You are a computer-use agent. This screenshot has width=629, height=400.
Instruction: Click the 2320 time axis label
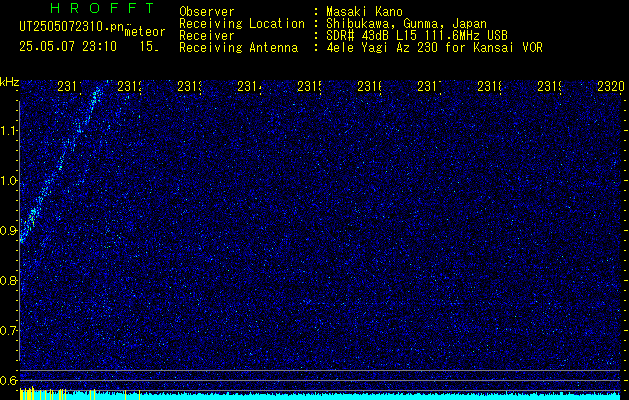click(611, 87)
